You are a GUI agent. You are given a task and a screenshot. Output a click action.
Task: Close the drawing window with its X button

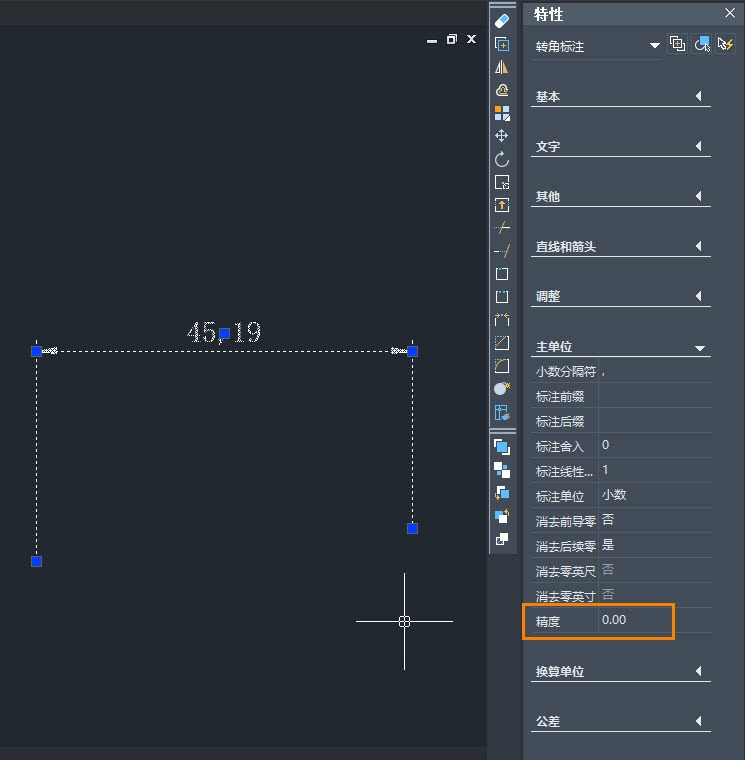(x=472, y=39)
